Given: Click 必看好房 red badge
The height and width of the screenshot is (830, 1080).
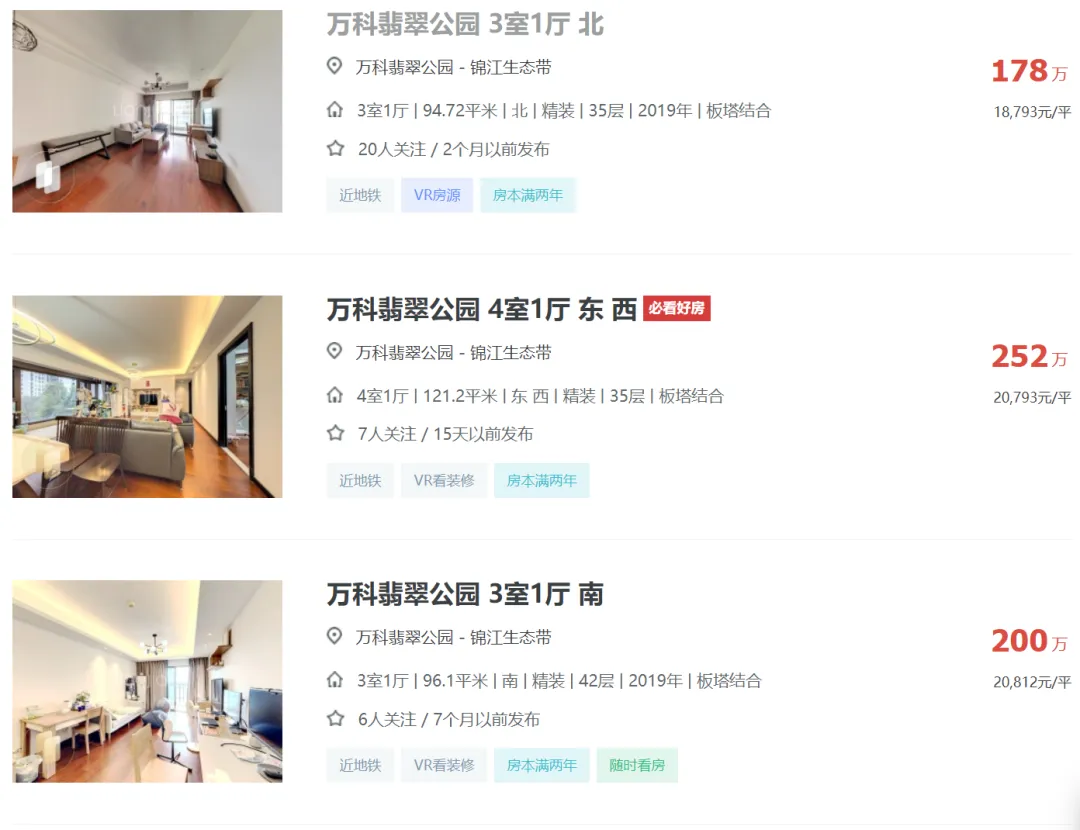Looking at the screenshot, I should [x=676, y=308].
